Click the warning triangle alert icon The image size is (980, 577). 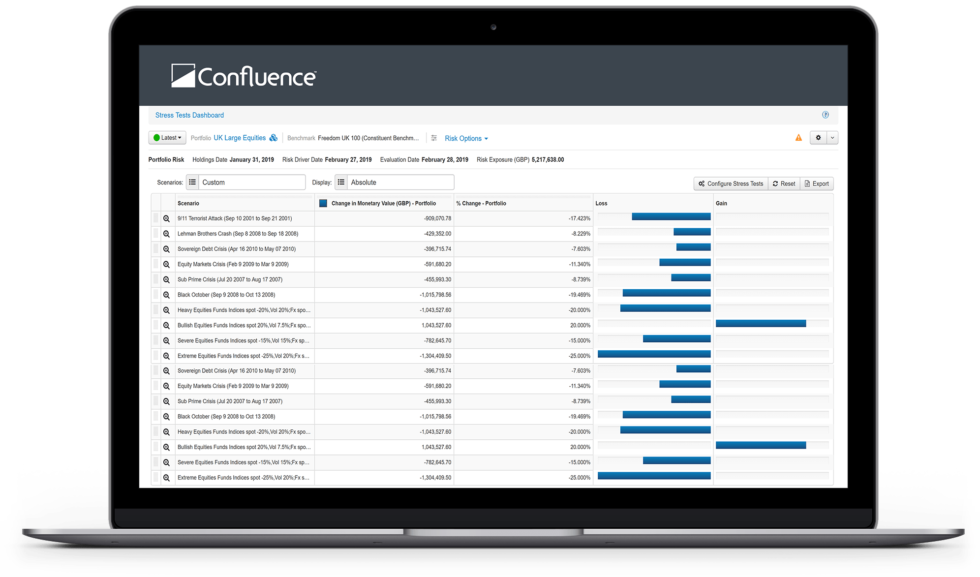(x=797, y=138)
